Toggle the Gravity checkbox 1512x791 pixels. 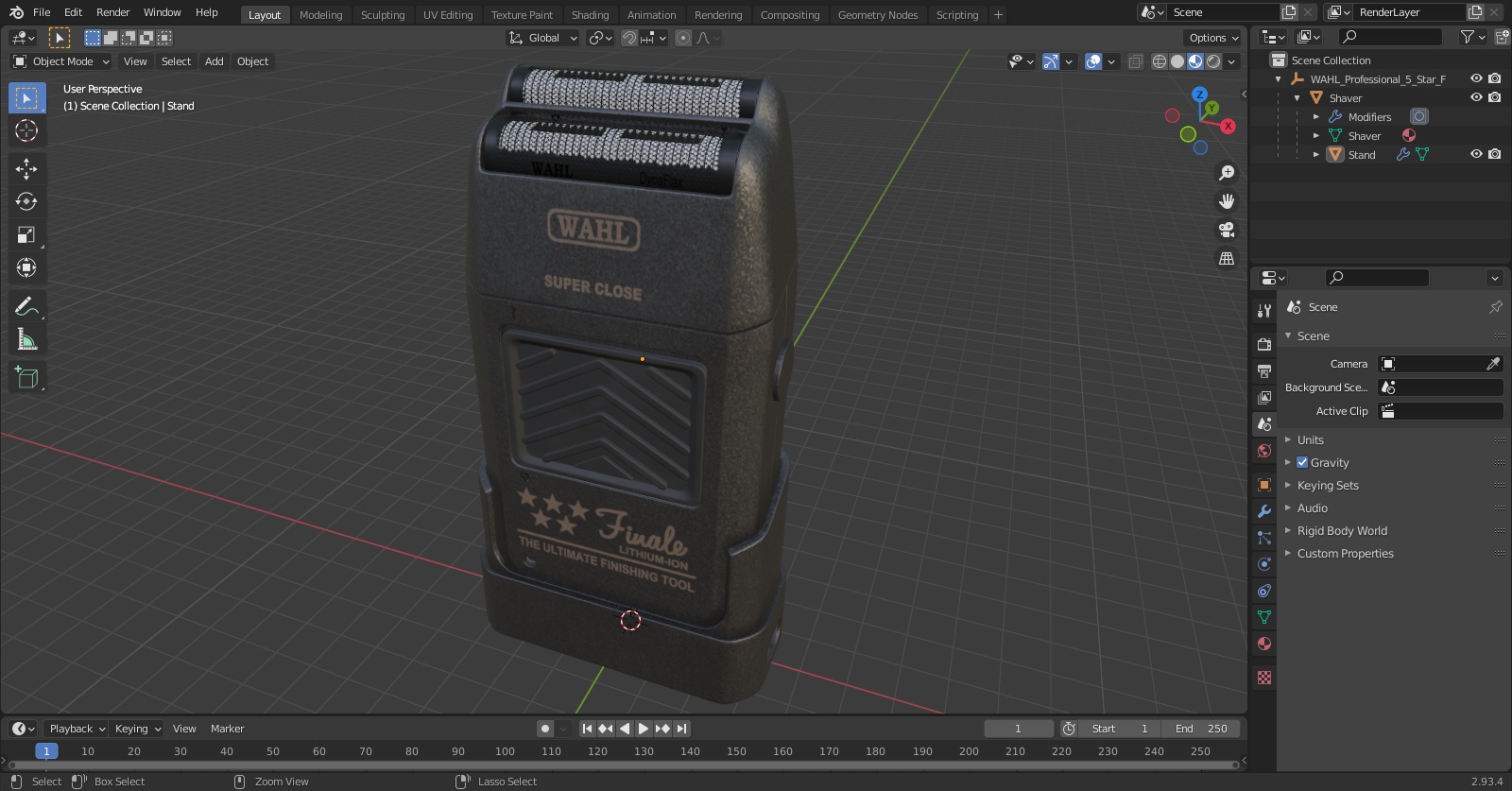[1302, 462]
